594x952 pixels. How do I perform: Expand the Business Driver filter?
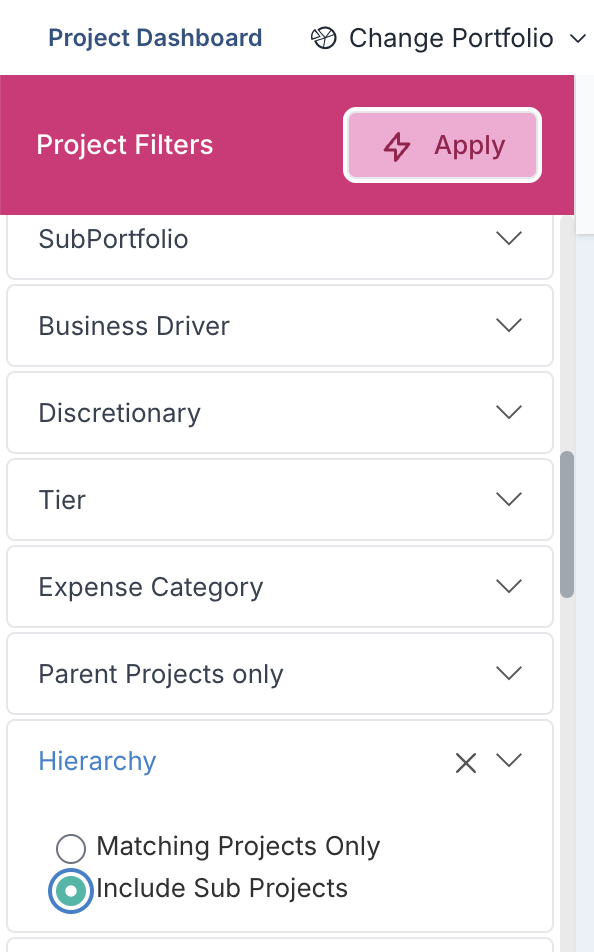coord(280,325)
